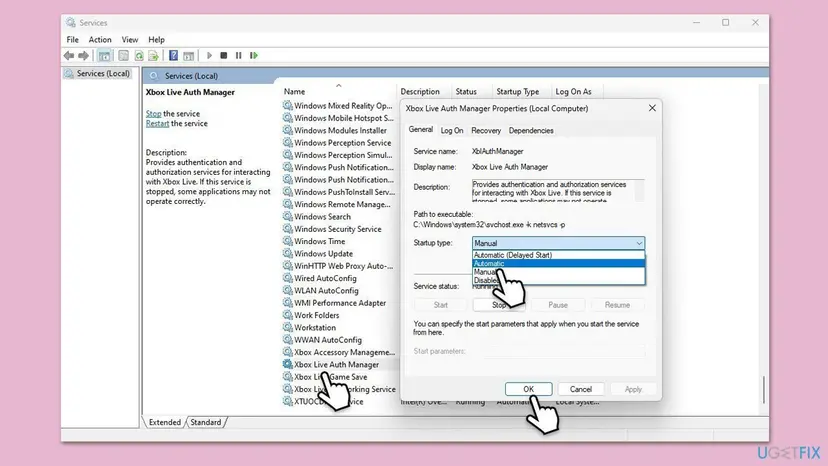828x466 pixels.
Task: Click the Pause button under Service status
Action: 558,305
